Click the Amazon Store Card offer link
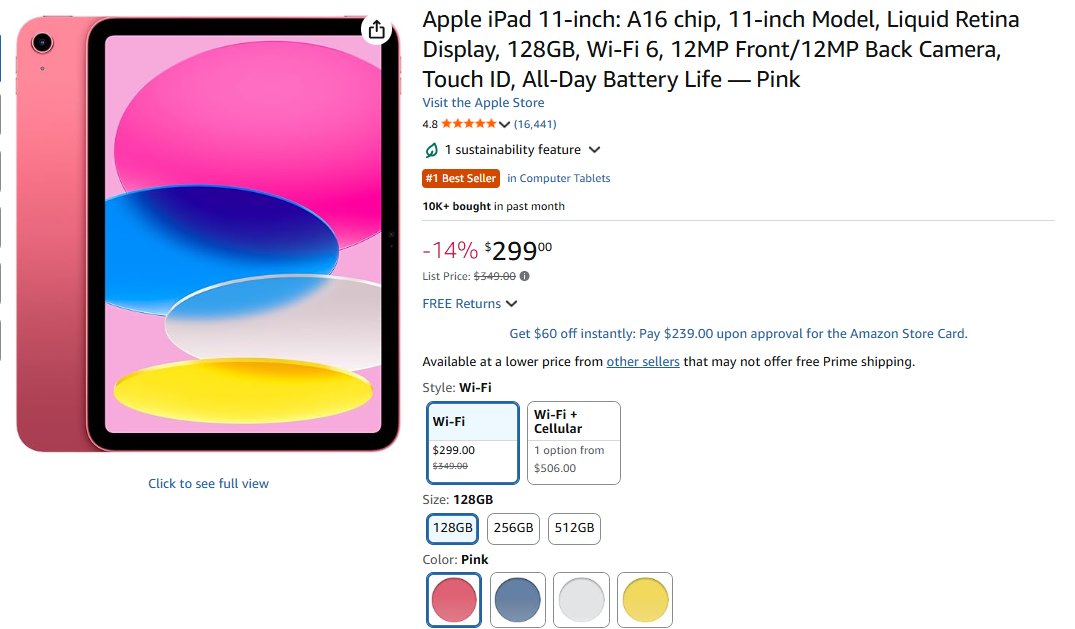1075x629 pixels. (x=738, y=334)
